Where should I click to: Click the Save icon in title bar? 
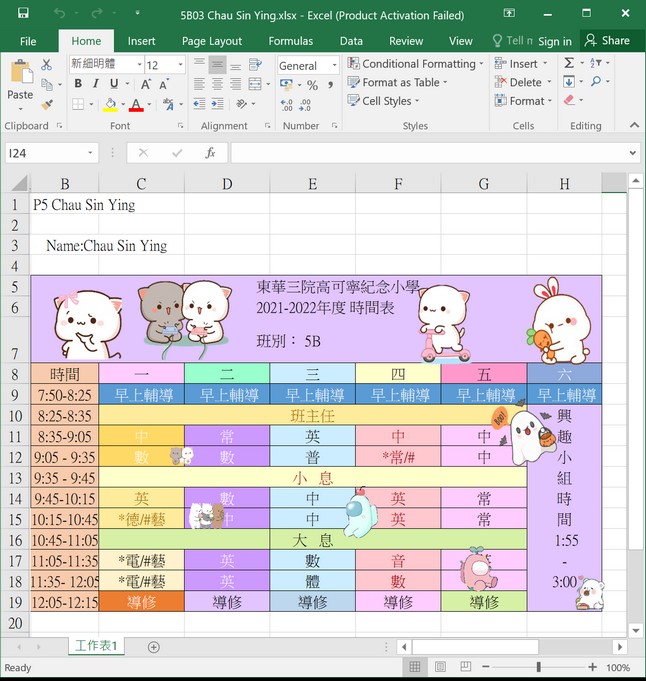click(x=23, y=13)
